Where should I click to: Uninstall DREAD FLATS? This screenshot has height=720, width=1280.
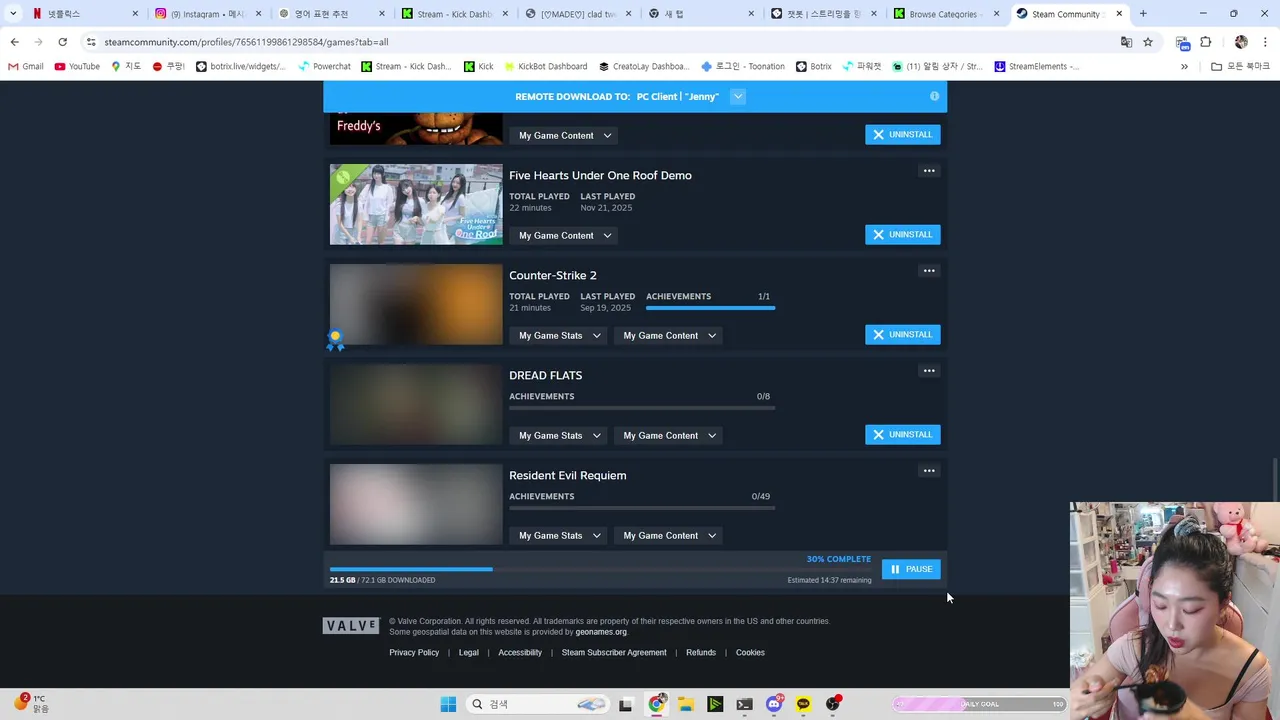(x=902, y=434)
